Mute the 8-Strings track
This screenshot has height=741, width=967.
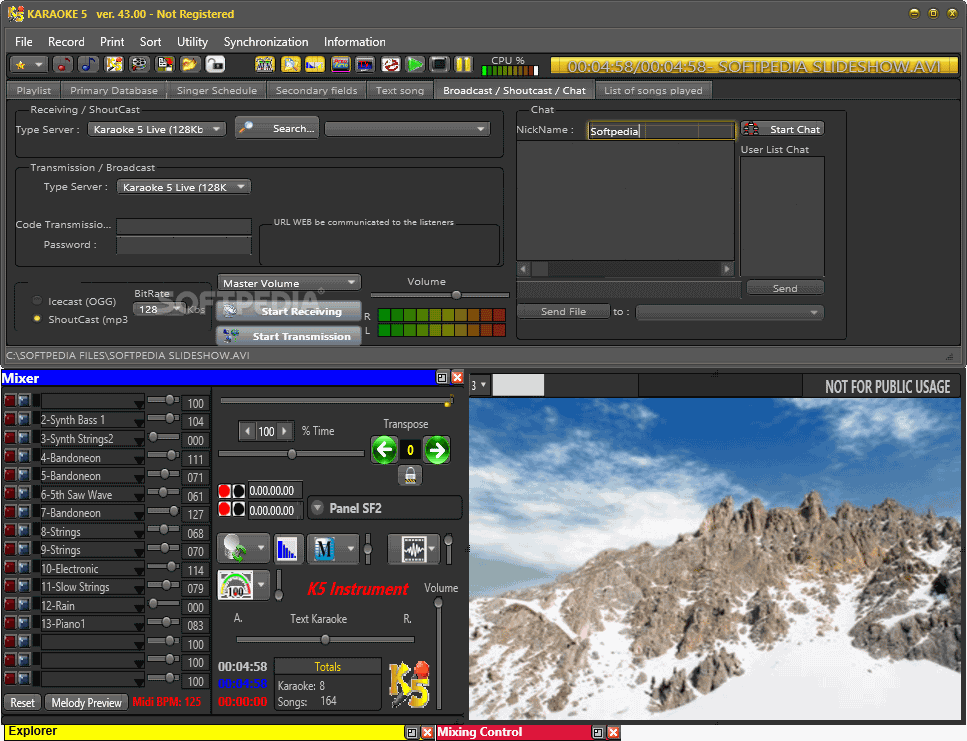[x=10, y=531]
